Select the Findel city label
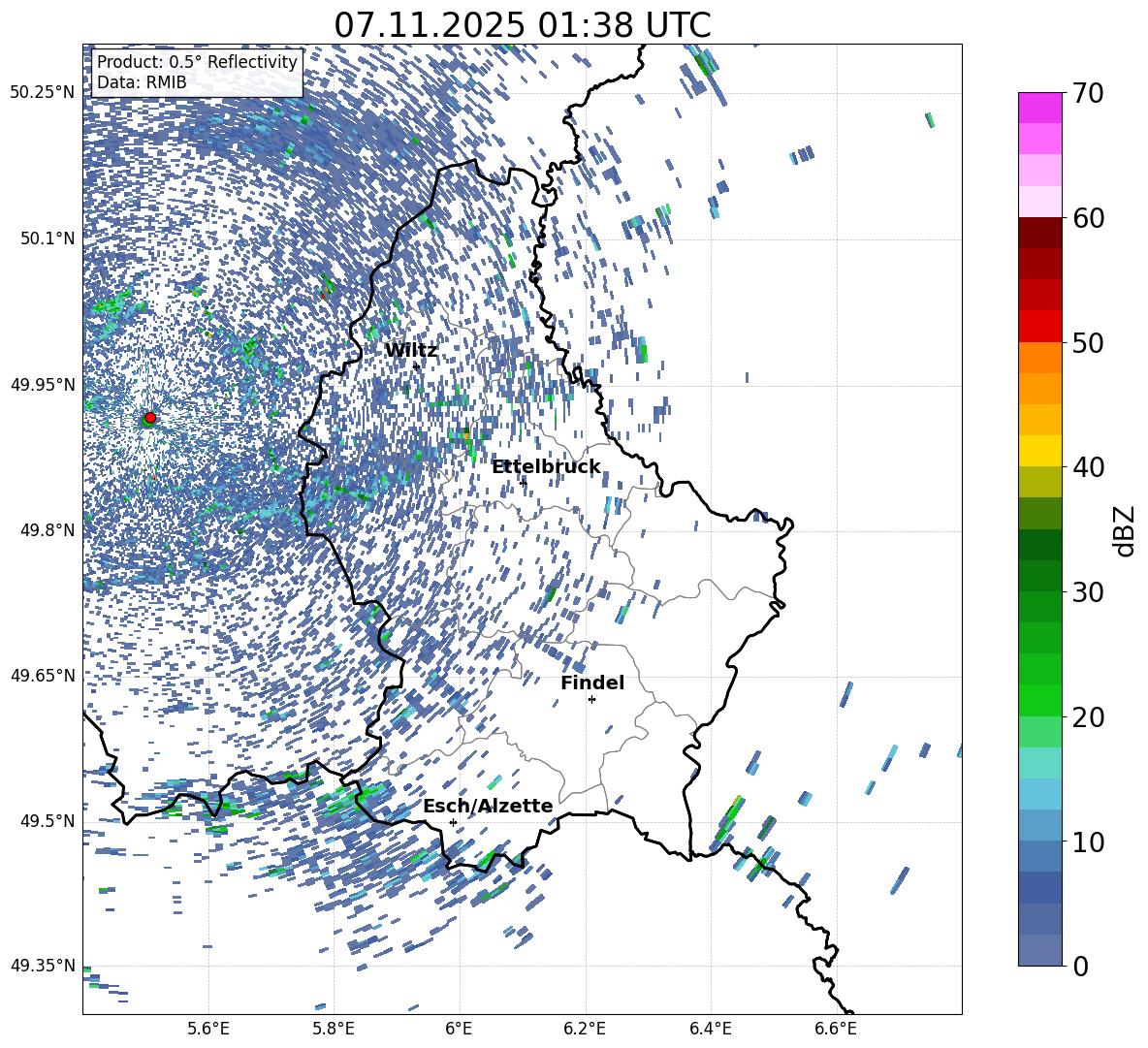Image resolution: width=1148 pixels, height=1048 pixels. click(592, 683)
